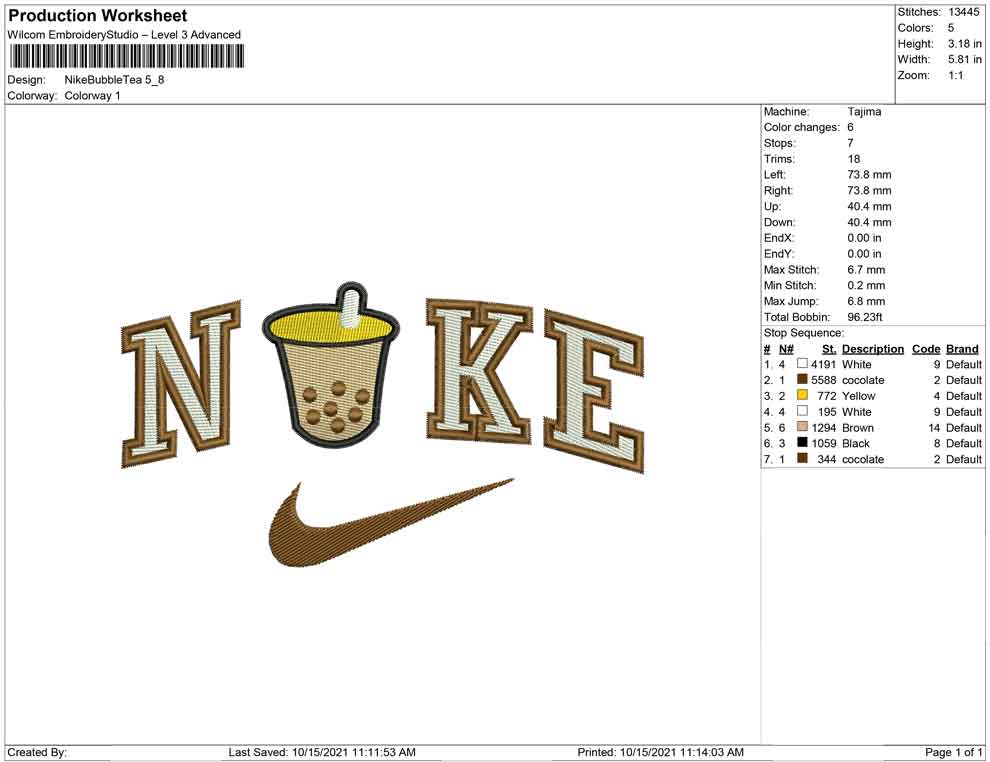Select the Trims value "18"
This screenshot has width=990, height=762.
coord(854,159)
